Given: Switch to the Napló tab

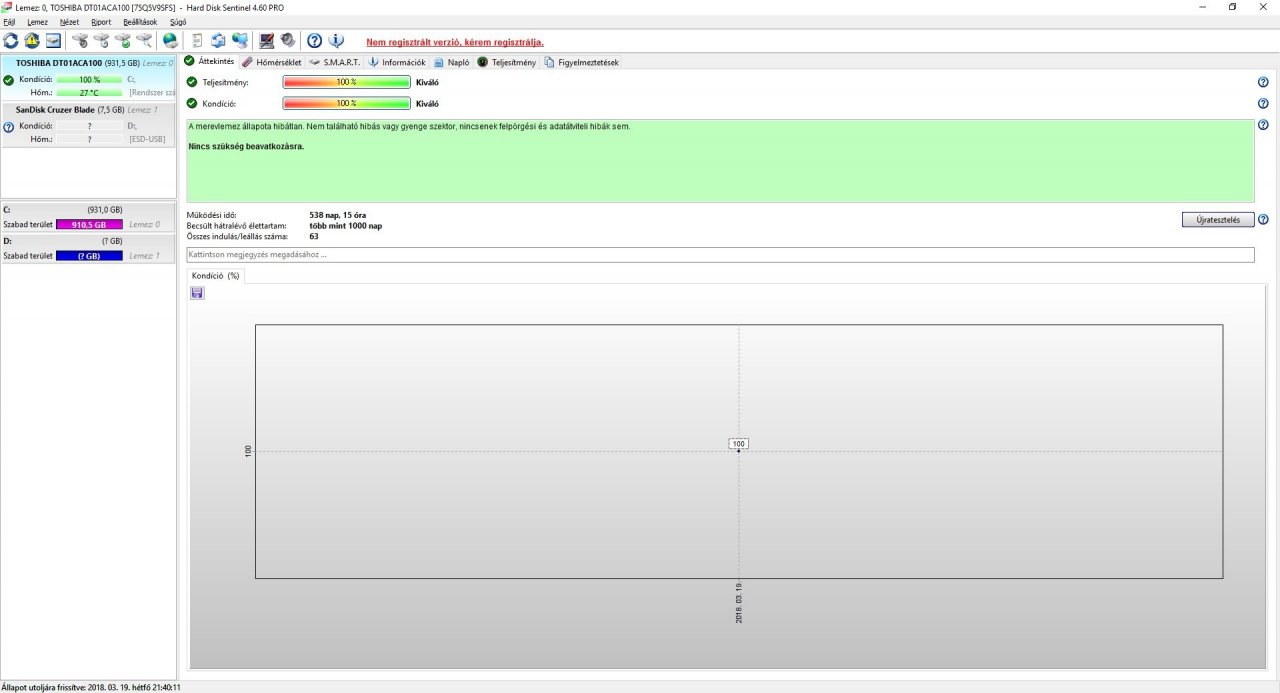Looking at the screenshot, I should 452,62.
